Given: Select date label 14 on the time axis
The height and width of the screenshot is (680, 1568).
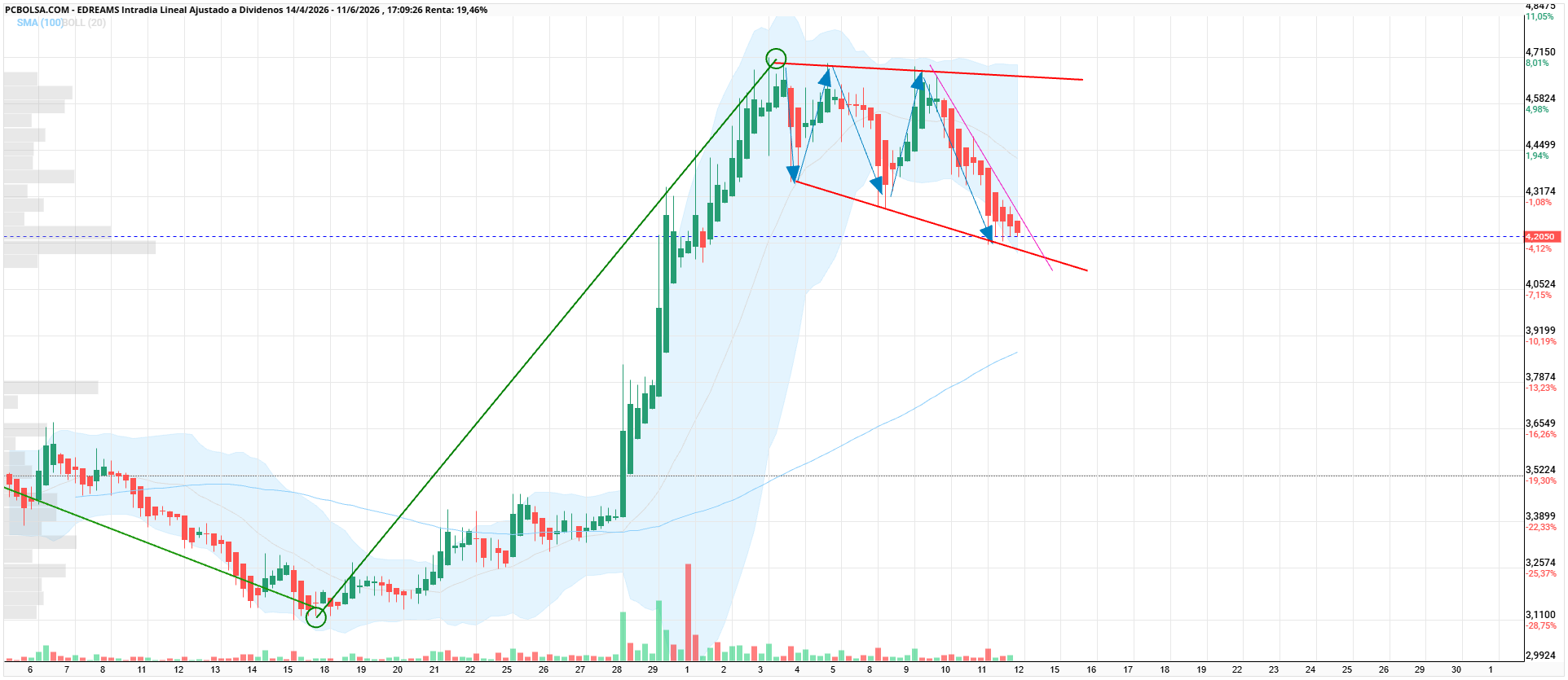Looking at the screenshot, I should click(252, 670).
